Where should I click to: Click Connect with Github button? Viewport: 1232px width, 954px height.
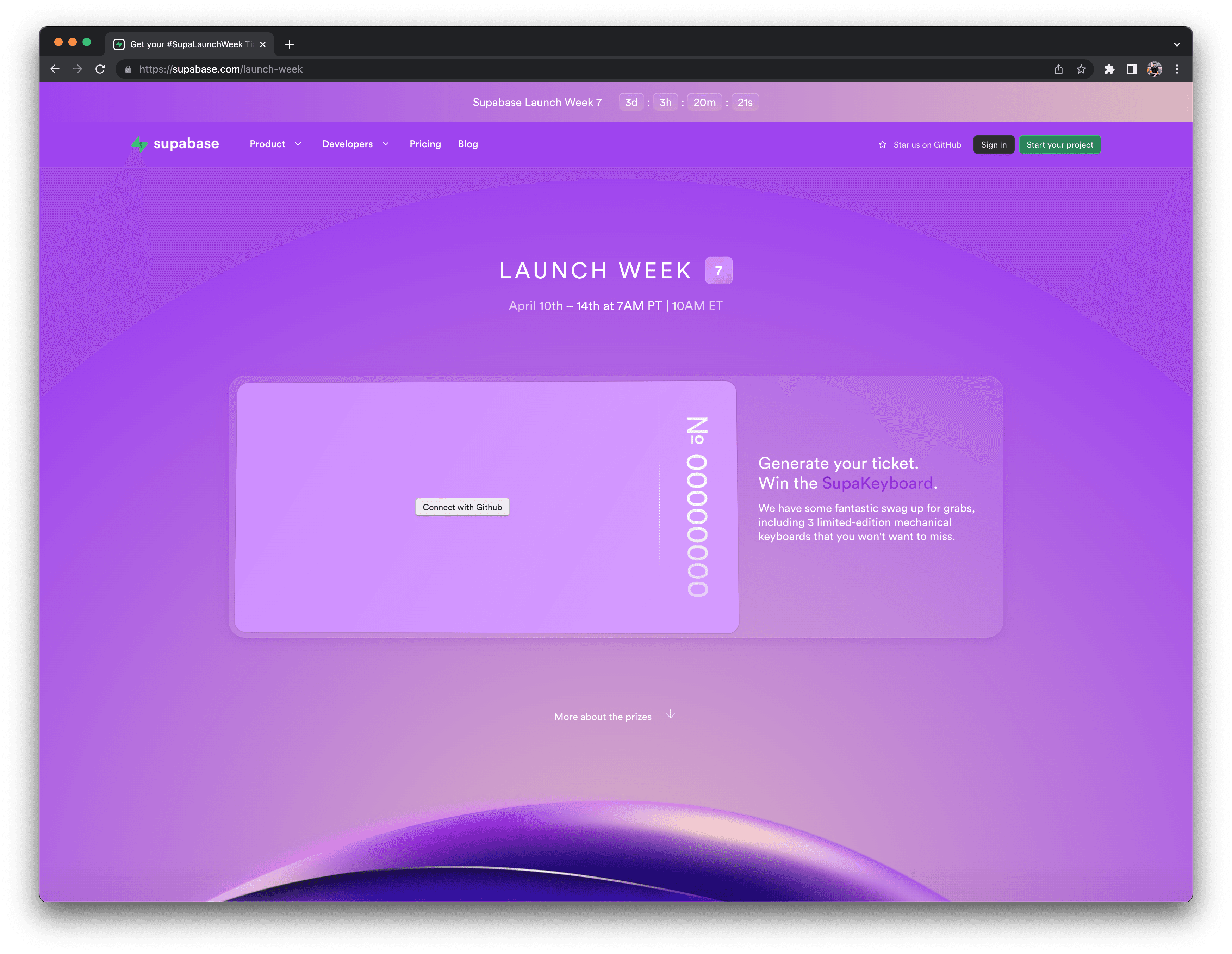click(464, 506)
